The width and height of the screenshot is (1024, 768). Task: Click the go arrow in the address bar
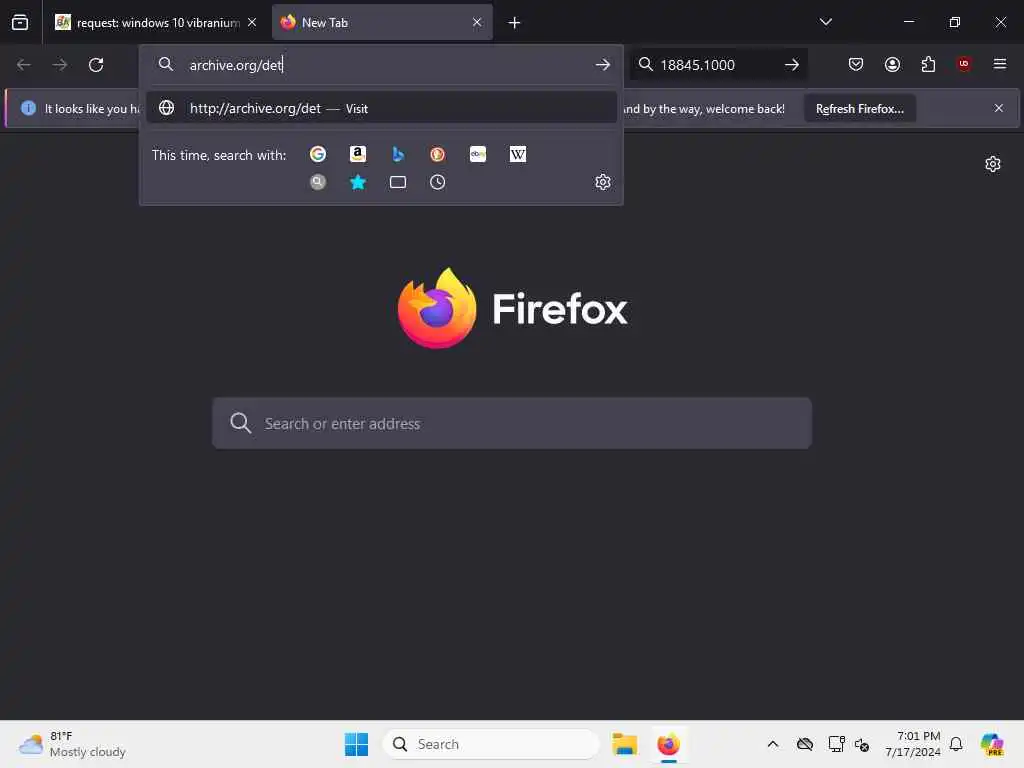pyautogui.click(x=603, y=65)
